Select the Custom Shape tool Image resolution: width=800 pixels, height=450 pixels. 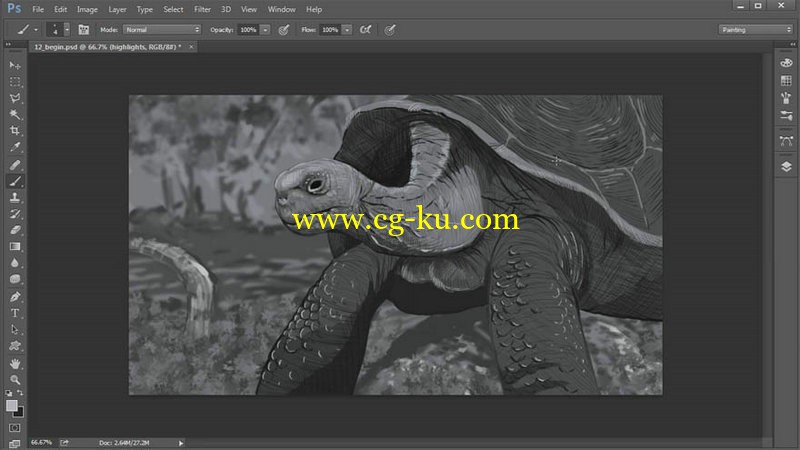tap(15, 346)
